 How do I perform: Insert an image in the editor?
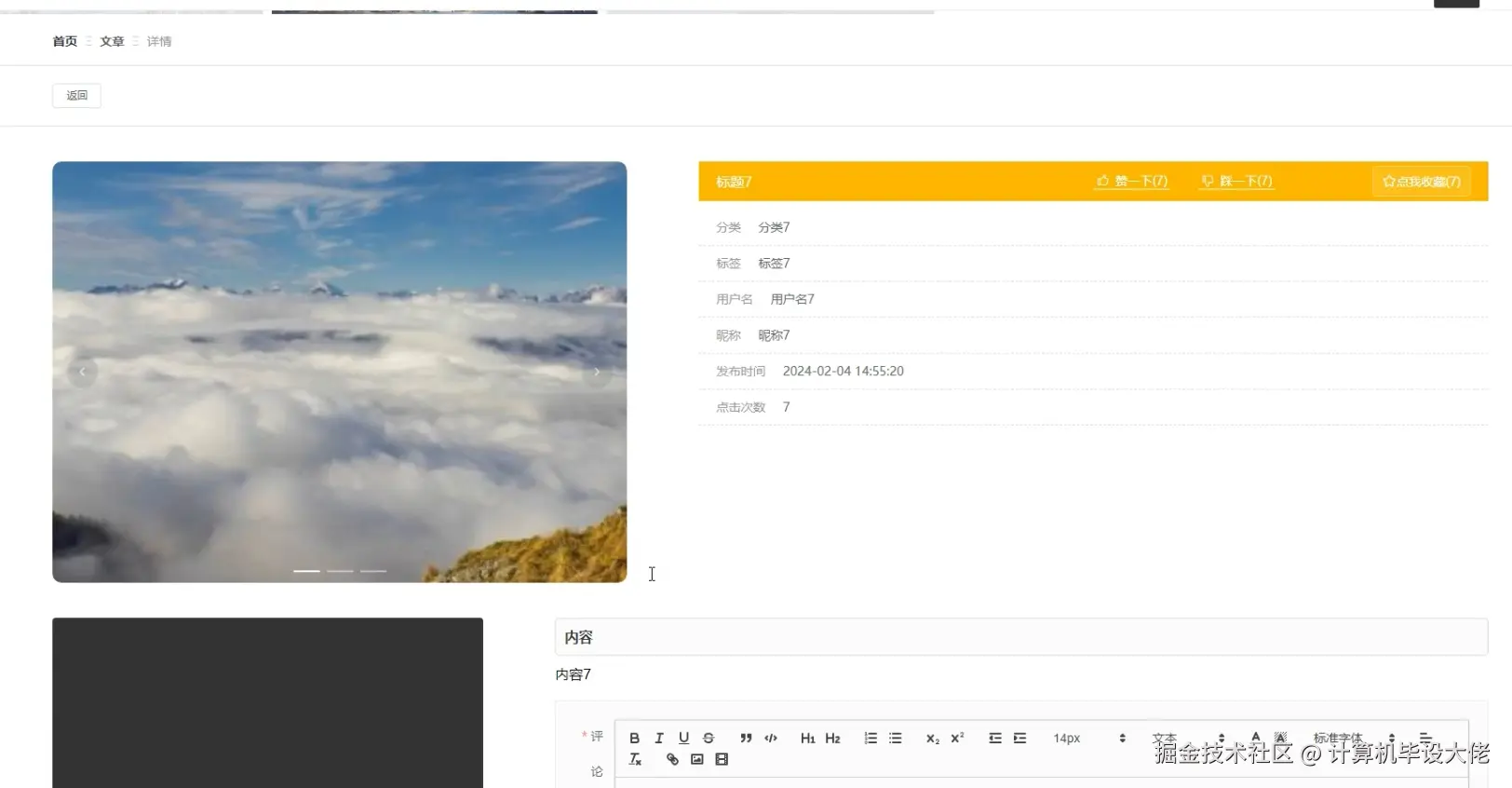[696, 759]
